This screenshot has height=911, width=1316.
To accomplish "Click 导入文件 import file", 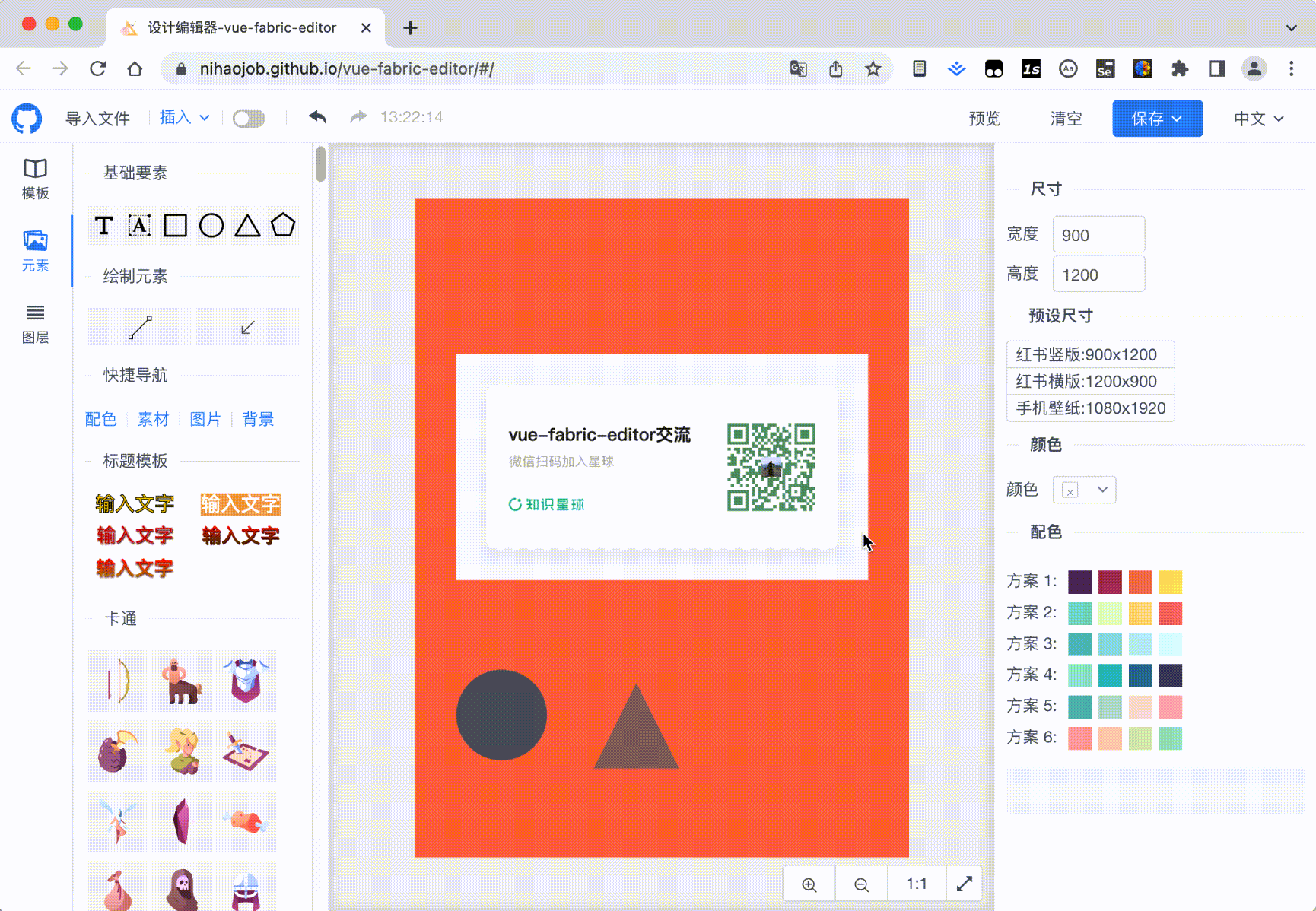I will pos(97,118).
